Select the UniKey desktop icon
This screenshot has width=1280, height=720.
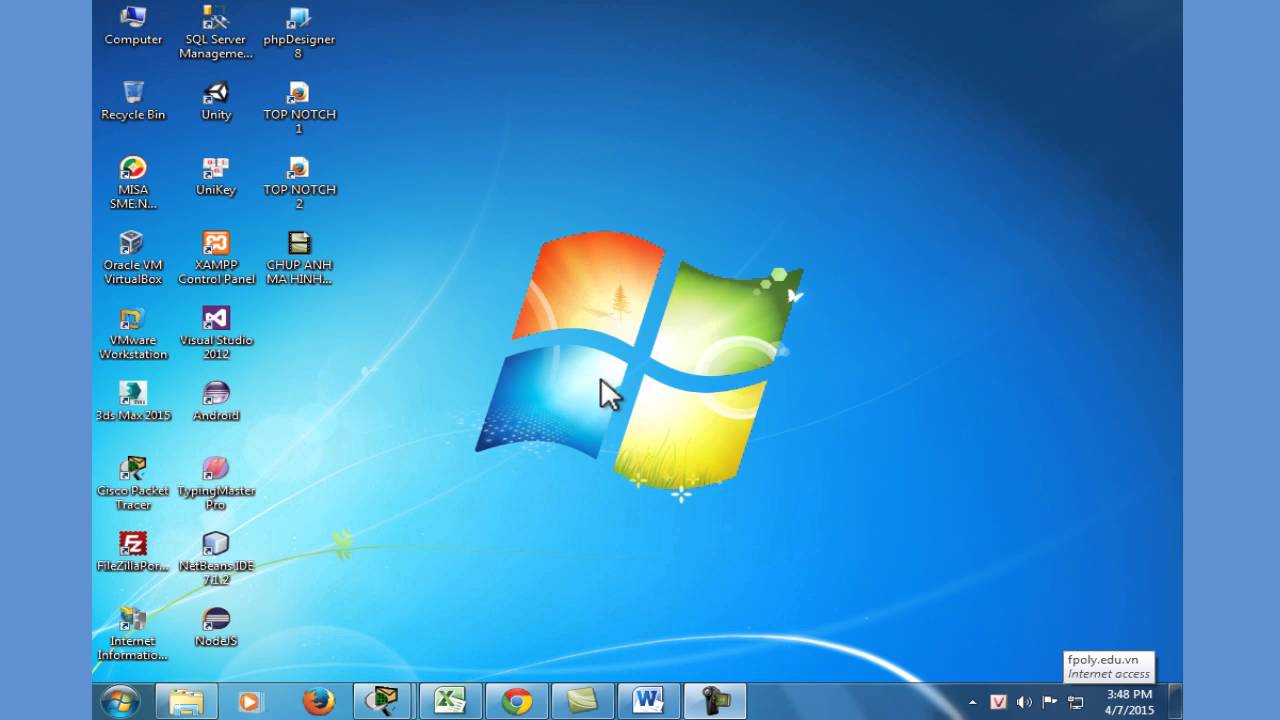(x=216, y=176)
